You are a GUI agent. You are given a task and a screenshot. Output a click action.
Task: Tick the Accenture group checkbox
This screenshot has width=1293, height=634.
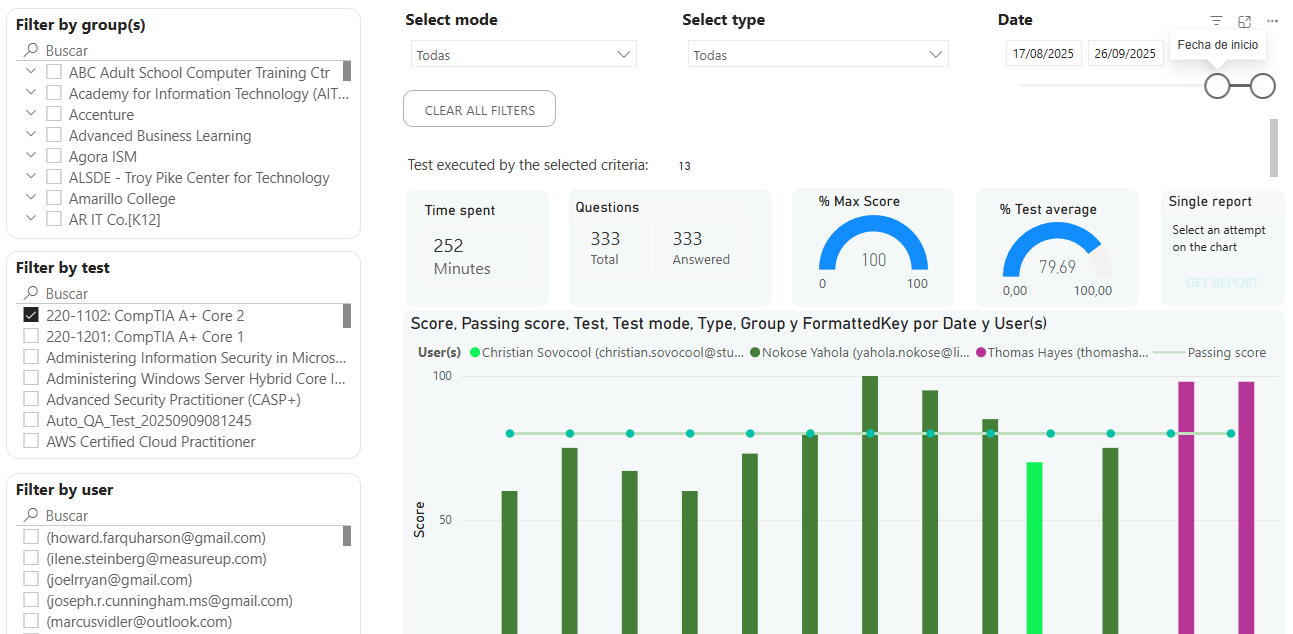pyautogui.click(x=54, y=114)
